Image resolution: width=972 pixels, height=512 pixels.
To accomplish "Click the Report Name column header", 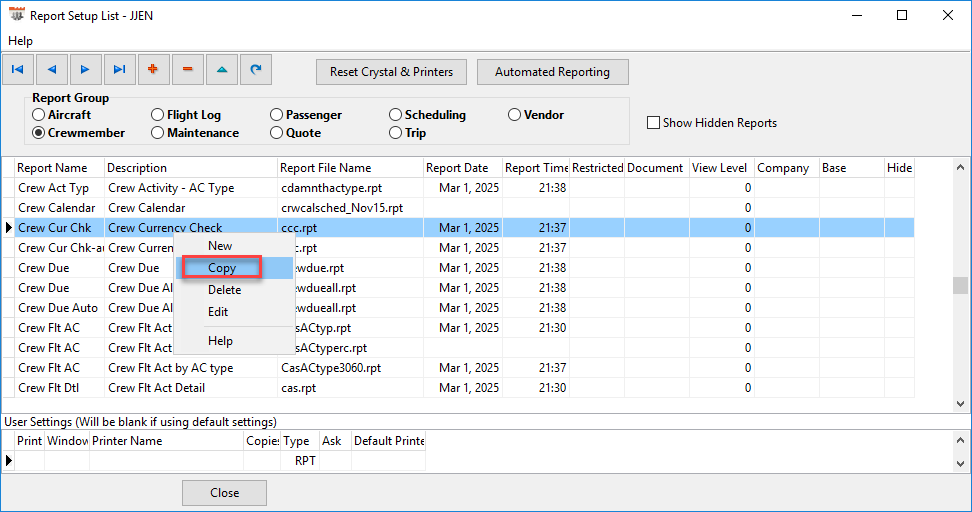I will point(60,168).
